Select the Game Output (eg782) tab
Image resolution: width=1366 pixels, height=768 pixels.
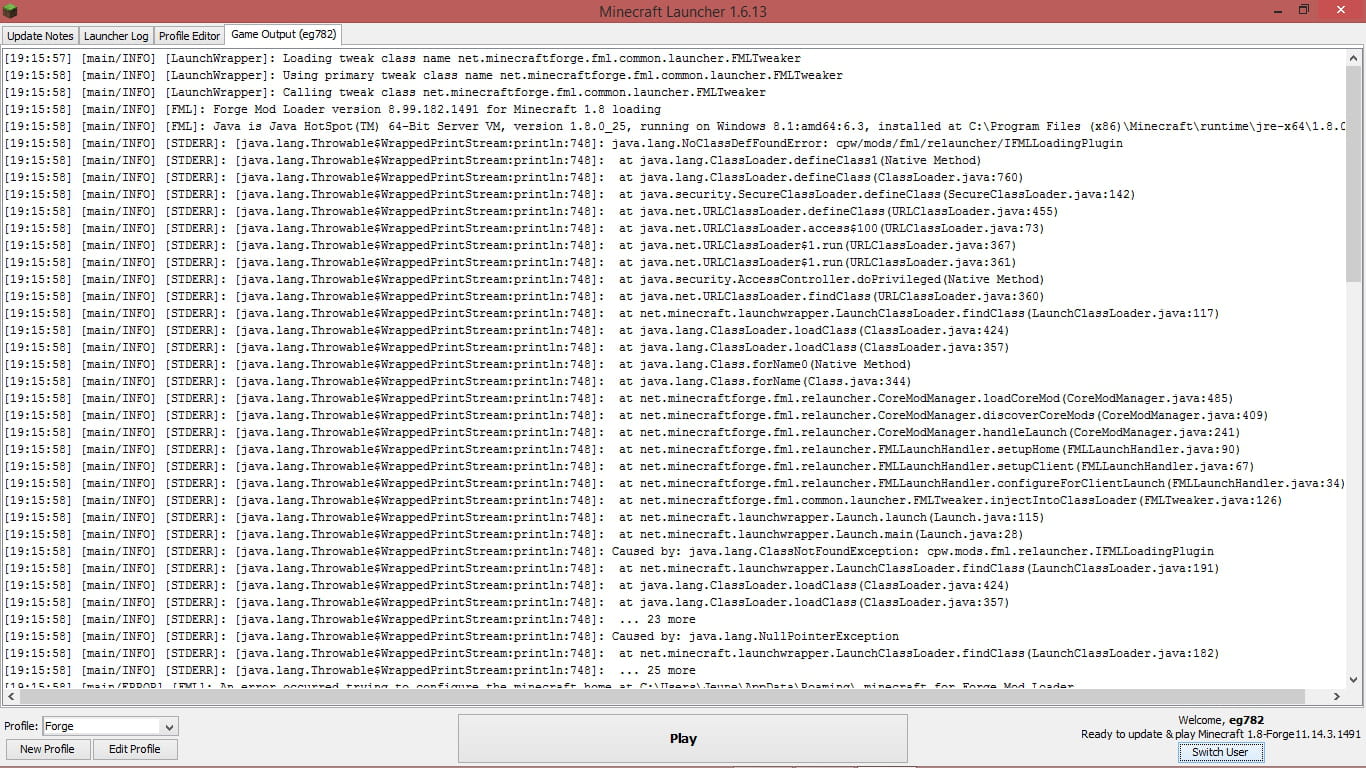tap(284, 34)
